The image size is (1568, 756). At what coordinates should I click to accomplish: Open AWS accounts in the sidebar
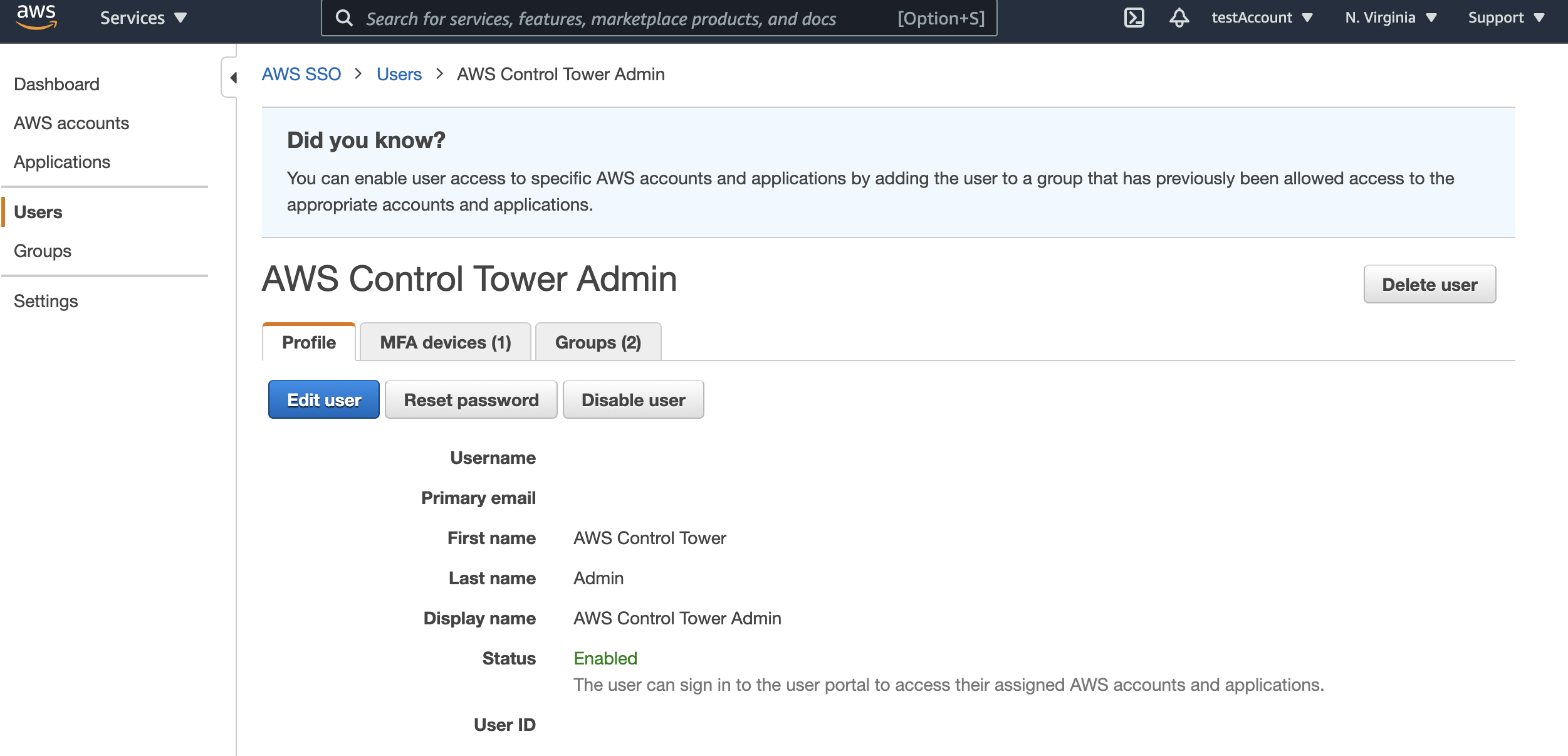point(71,123)
